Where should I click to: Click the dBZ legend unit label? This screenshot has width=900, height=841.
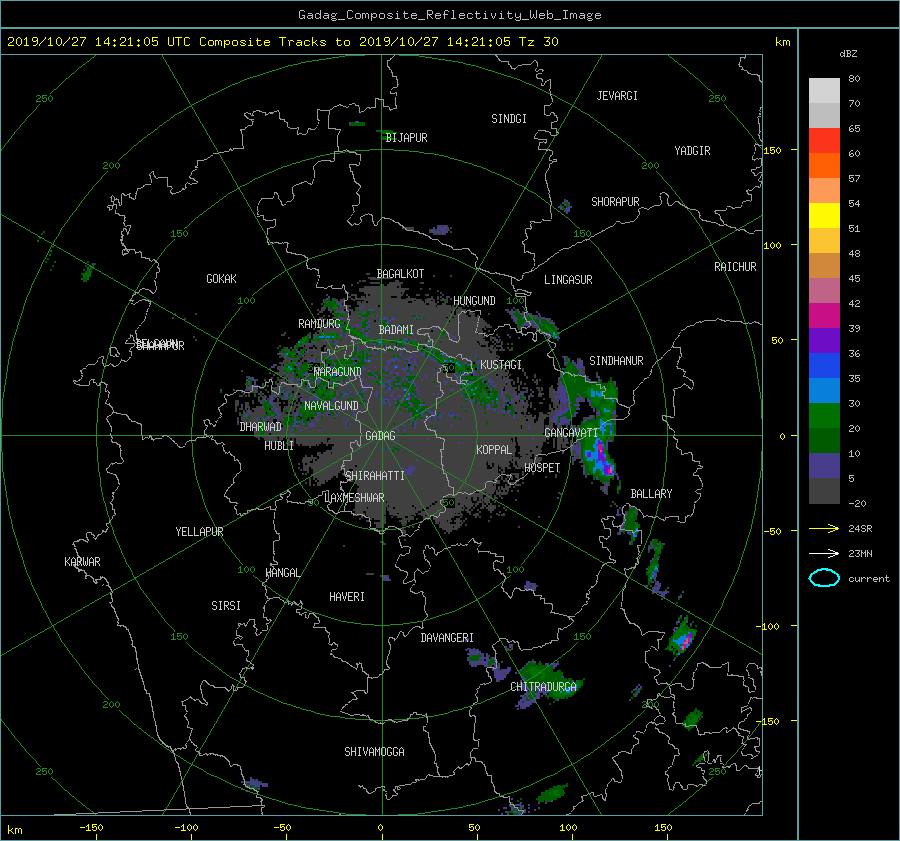pos(848,53)
